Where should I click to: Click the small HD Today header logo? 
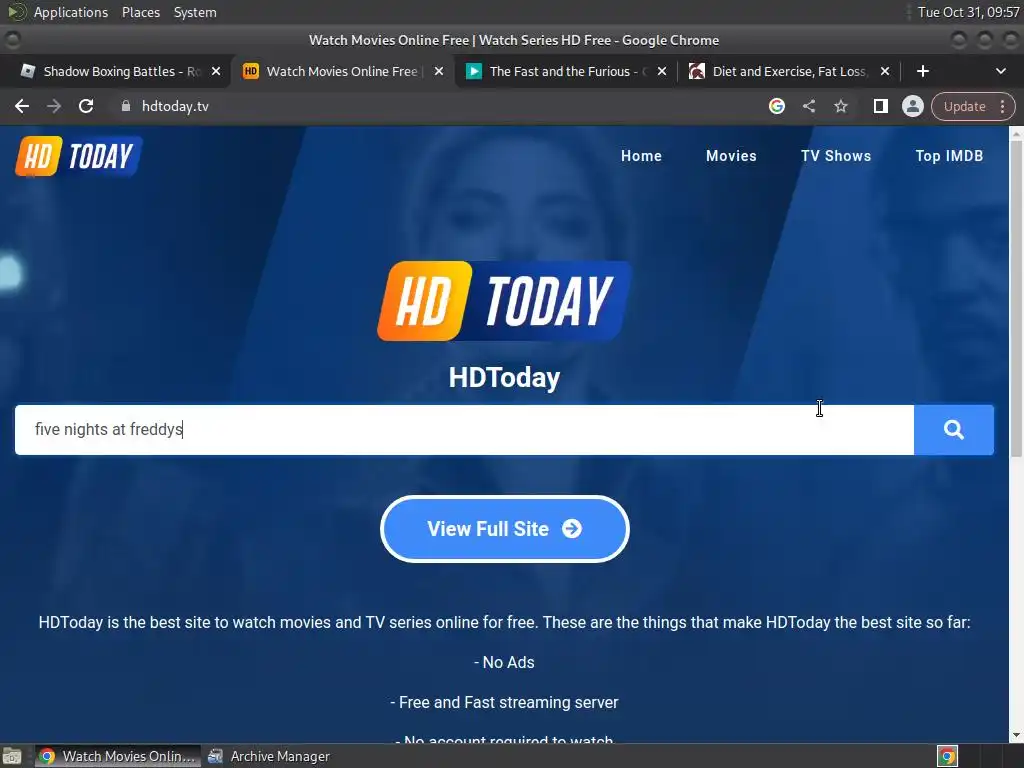point(78,156)
